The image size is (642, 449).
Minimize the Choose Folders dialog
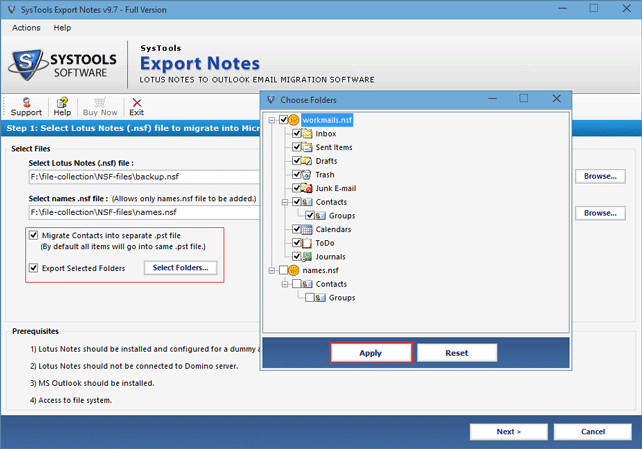493,99
